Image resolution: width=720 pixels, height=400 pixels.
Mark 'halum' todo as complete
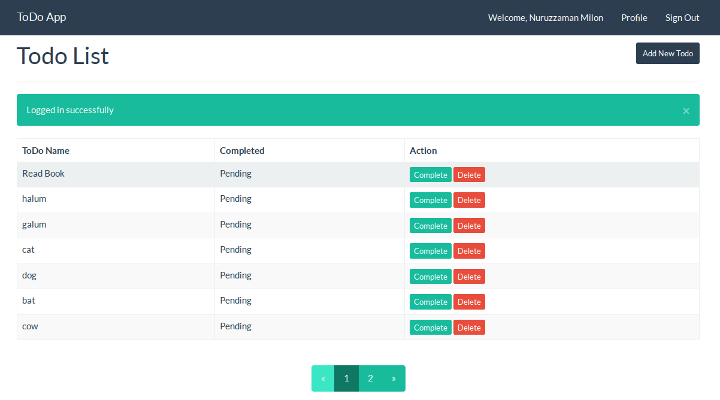coord(430,200)
